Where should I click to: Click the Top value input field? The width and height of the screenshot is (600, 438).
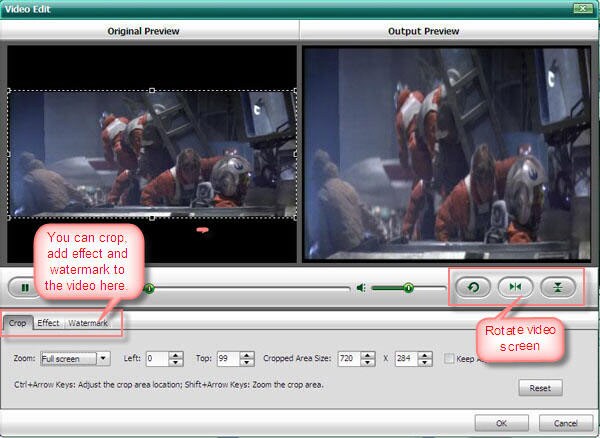[x=228, y=359]
